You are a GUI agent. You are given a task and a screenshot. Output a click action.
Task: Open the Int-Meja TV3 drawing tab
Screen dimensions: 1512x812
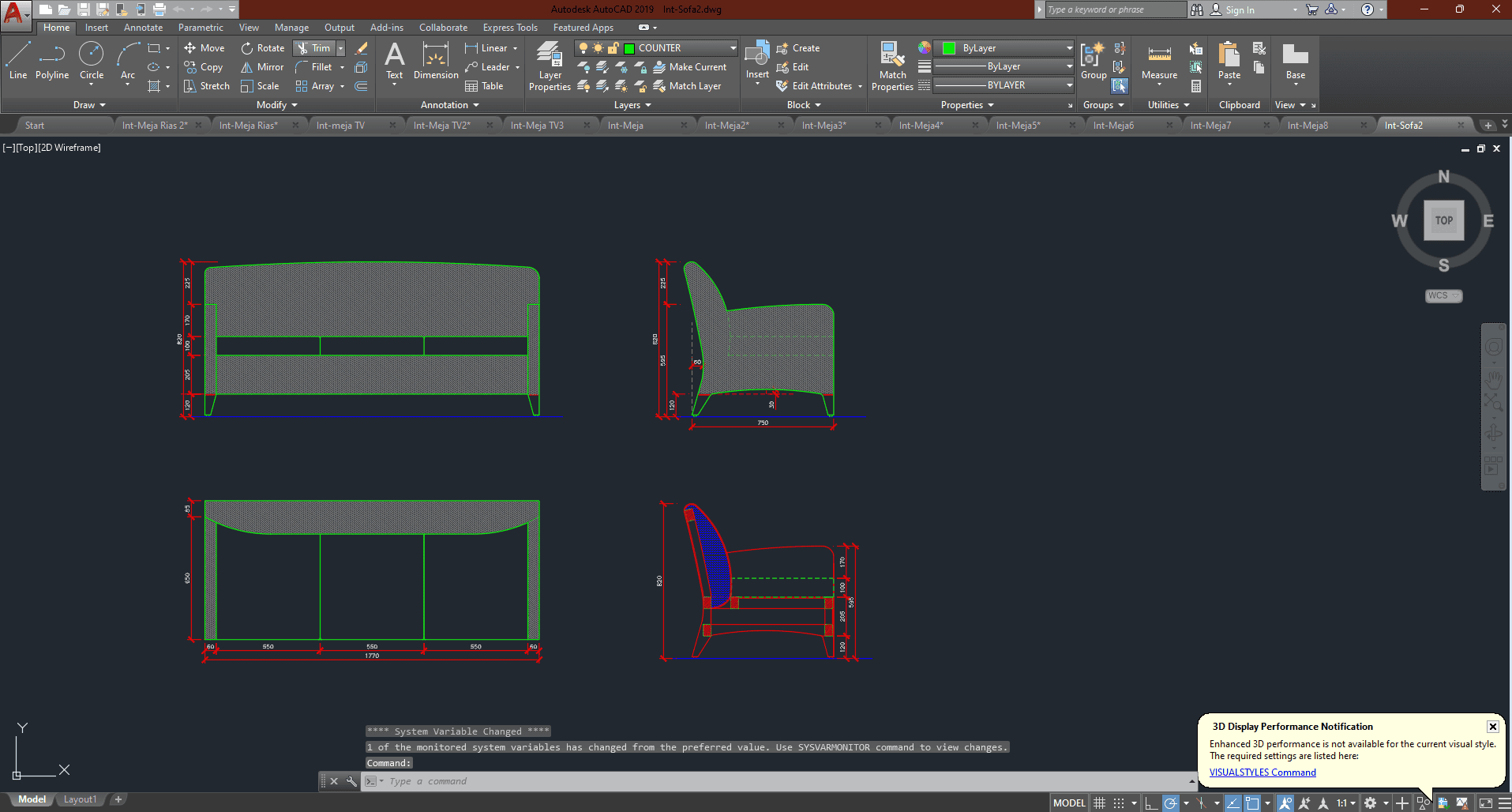coord(537,124)
